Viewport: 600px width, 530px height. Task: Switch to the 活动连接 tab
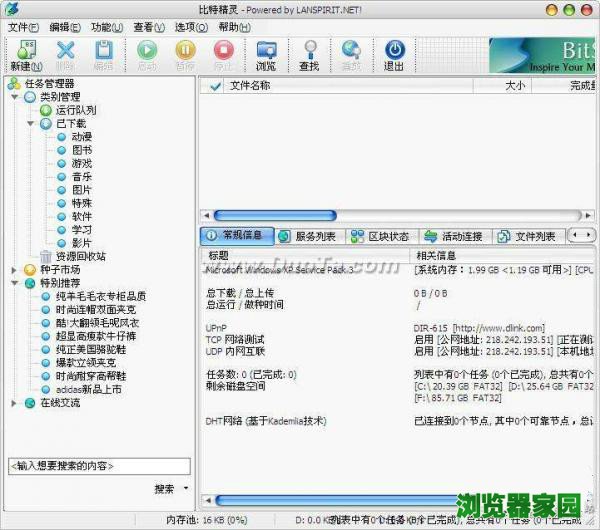point(456,236)
